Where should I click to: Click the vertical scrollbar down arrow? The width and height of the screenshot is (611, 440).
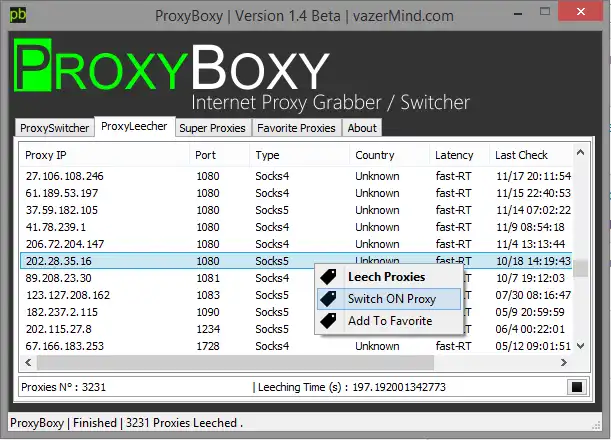click(580, 346)
